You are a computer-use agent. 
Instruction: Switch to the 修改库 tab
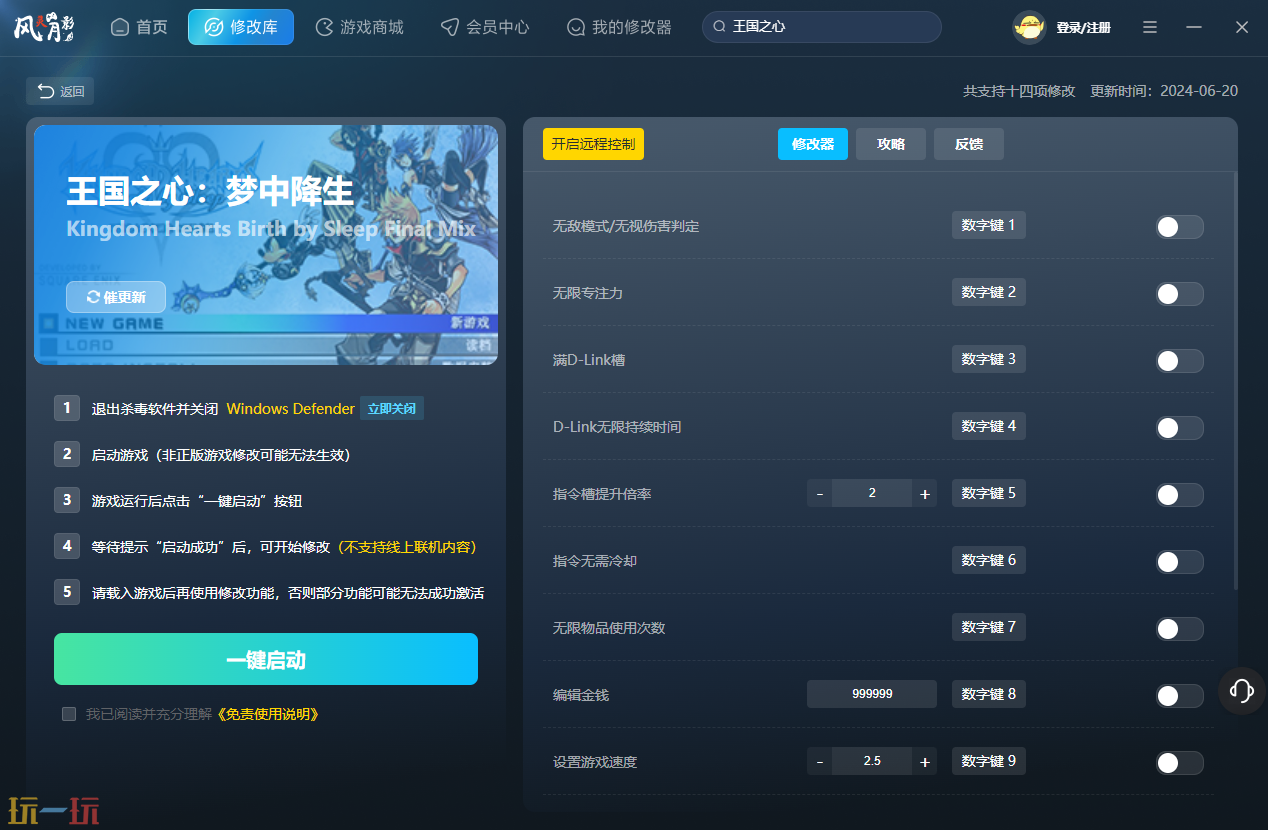pos(241,27)
